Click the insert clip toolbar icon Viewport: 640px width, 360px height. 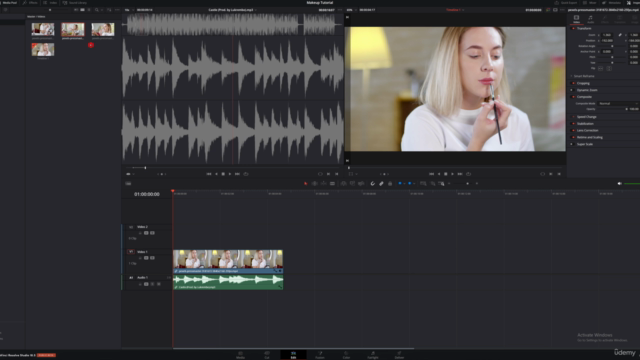pyautogui.click(x=344, y=184)
